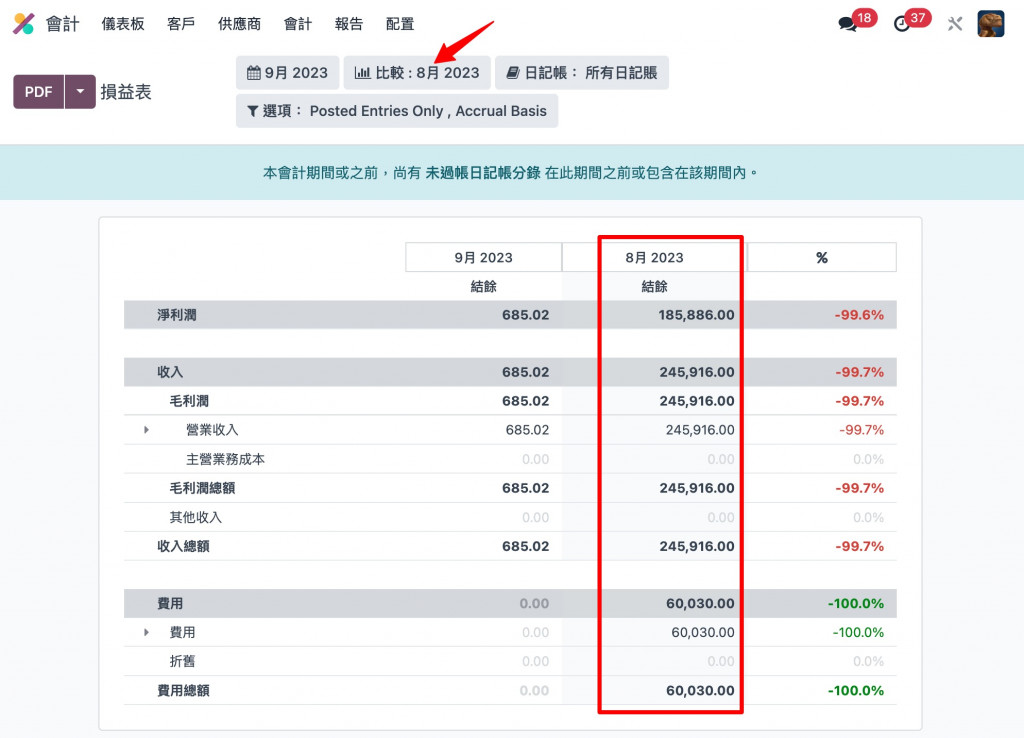Screen dimensions: 1024x738
Task: Click the 收入 section header label
Action: [x=170, y=372]
